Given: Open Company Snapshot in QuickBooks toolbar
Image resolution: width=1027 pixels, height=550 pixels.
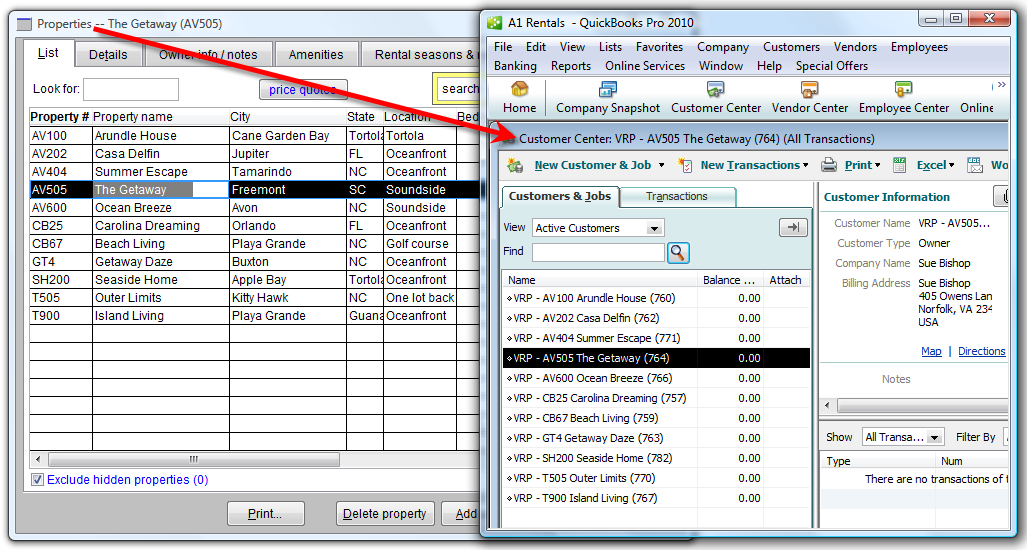Looking at the screenshot, I should click(x=608, y=97).
